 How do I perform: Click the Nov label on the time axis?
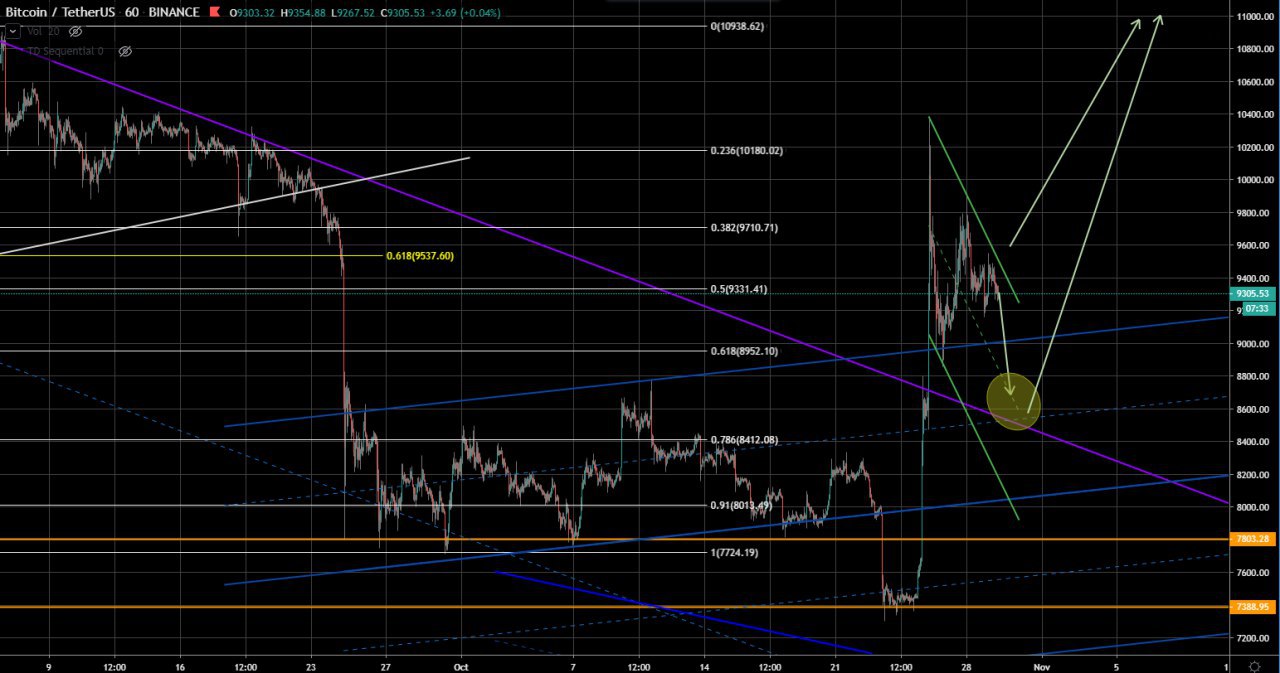1042,665
